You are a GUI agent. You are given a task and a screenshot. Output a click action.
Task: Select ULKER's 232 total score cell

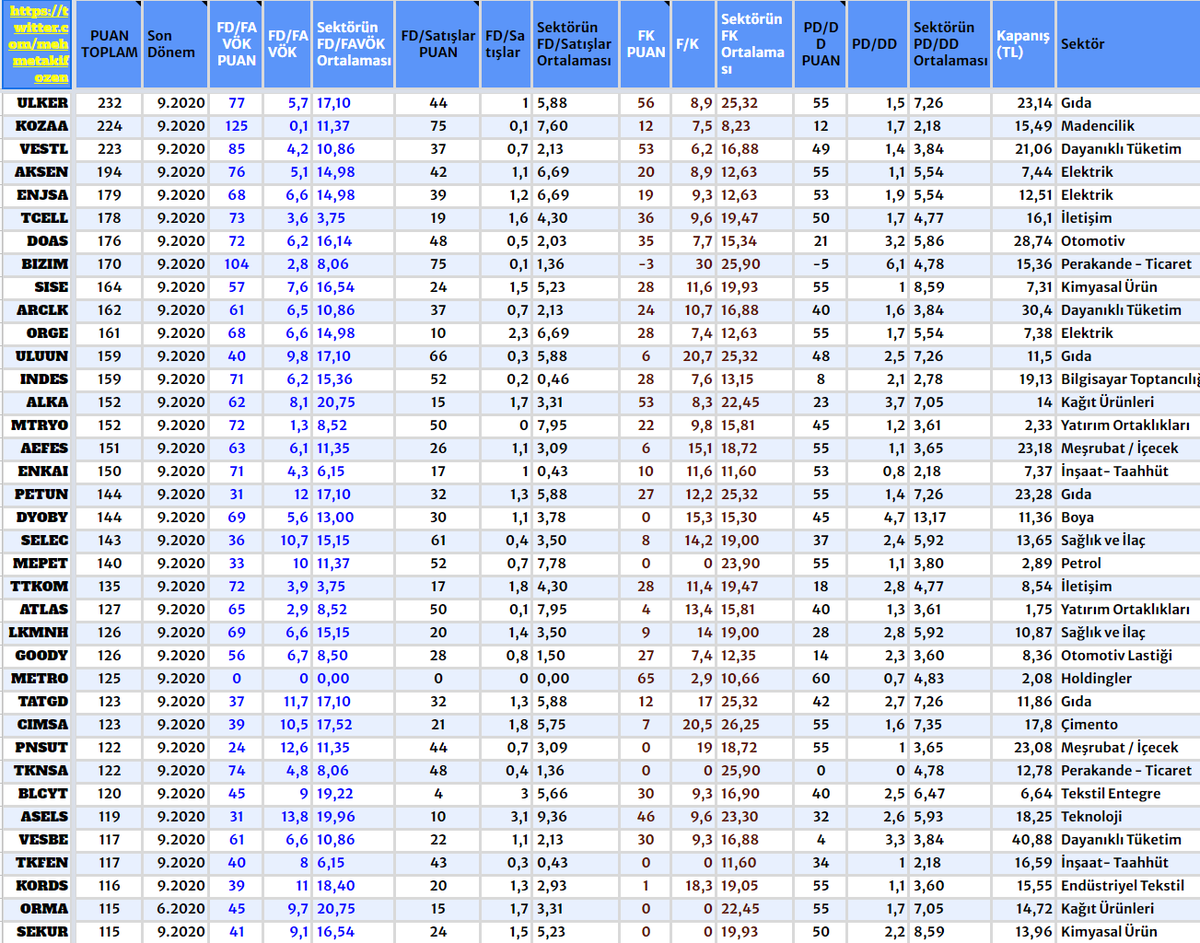pos(108,103)
